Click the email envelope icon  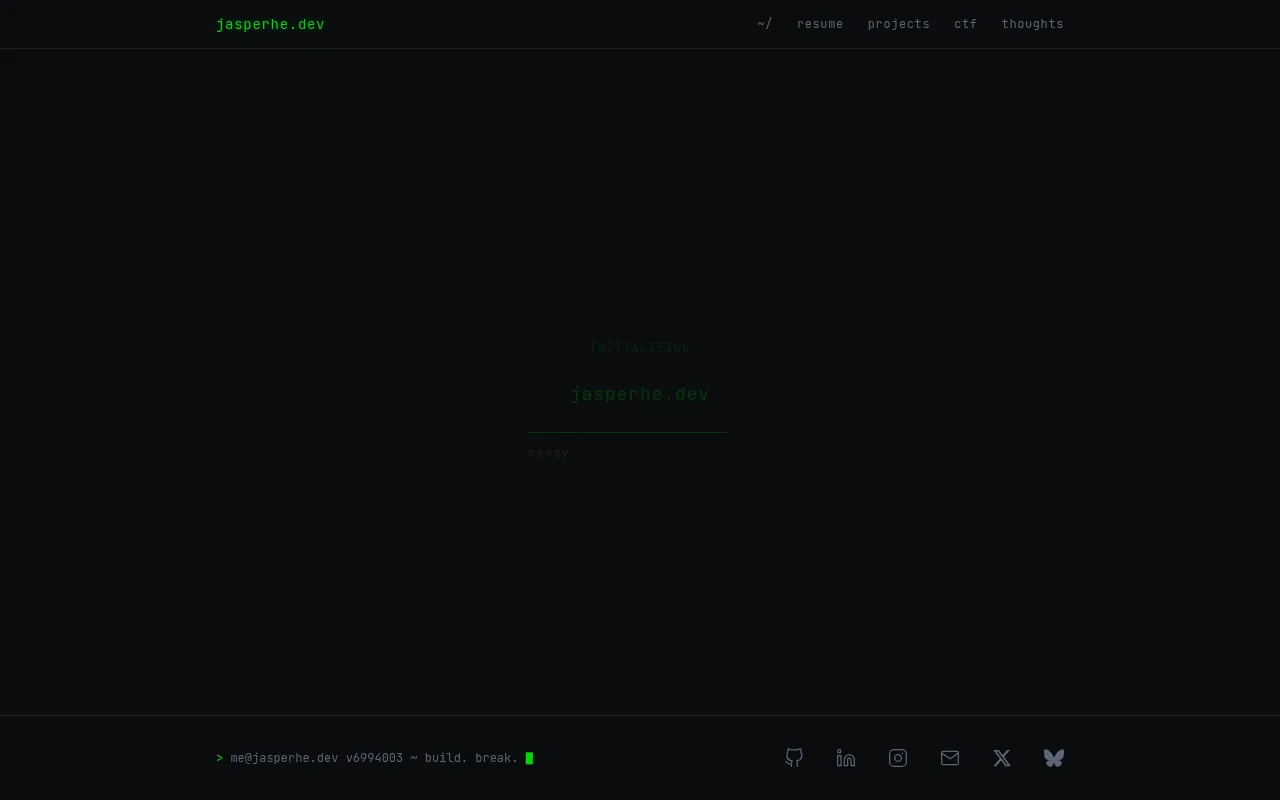[x=950, y=758]
